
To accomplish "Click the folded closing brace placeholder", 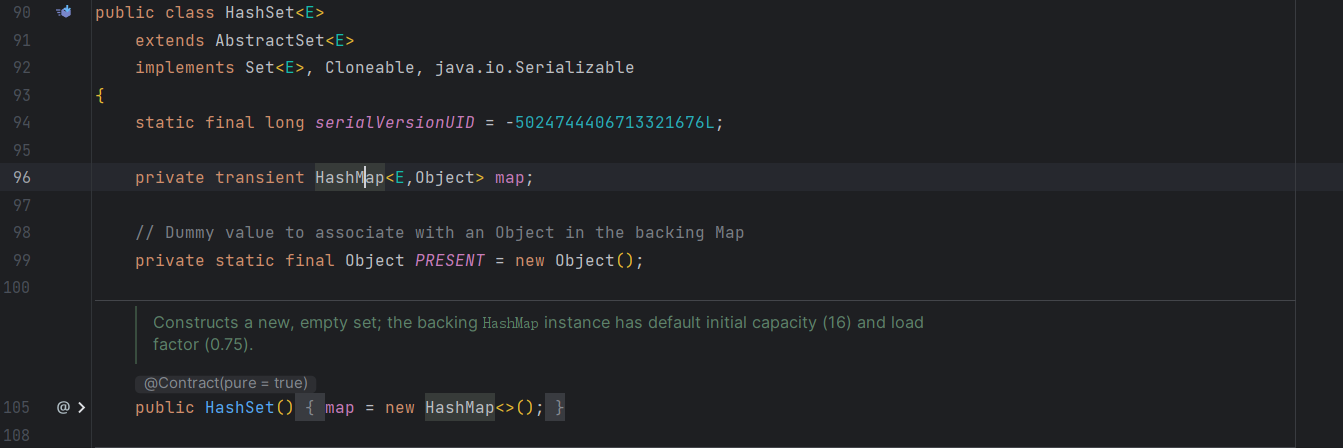I will tap(560, 408).
